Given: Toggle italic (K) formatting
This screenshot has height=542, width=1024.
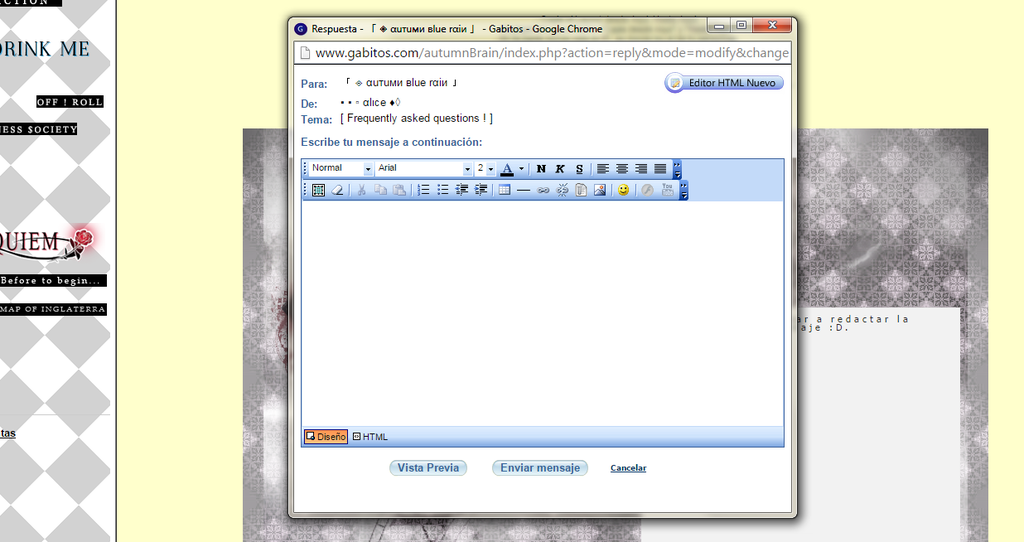Looking at the screenshot, I should (x=560, y=169).
